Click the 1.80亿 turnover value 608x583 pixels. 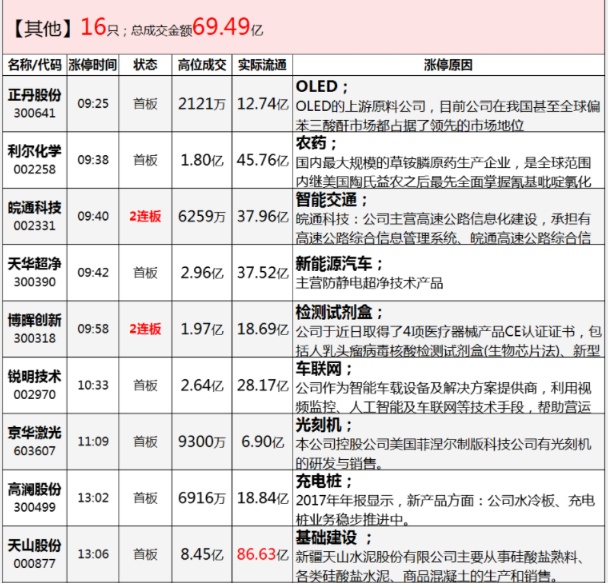pyautogui.click(x=202, y=160)
